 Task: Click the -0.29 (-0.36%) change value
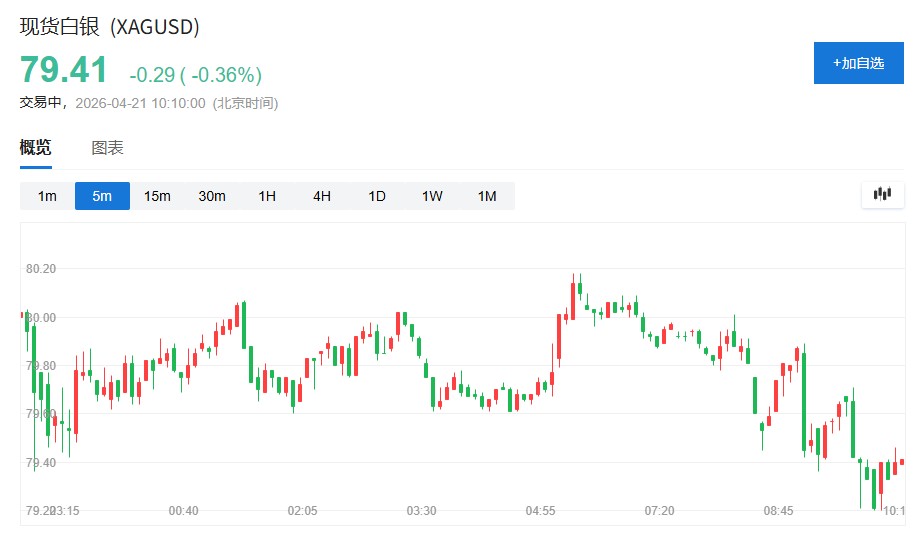tap(195, 75)
